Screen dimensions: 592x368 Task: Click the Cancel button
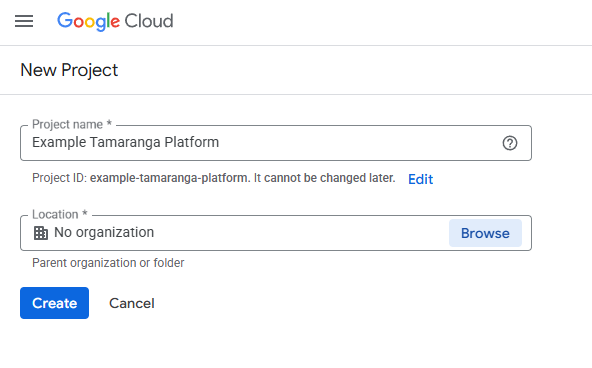click(x=132, y=303)
